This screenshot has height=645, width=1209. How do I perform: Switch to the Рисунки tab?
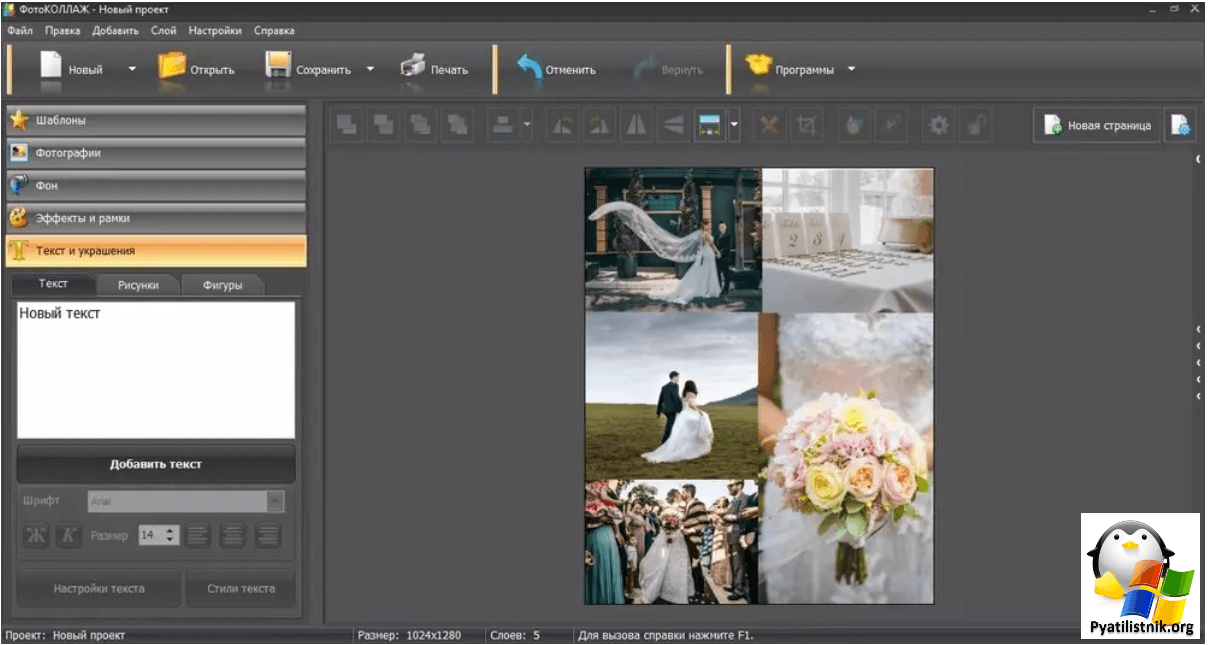(138, 285)
